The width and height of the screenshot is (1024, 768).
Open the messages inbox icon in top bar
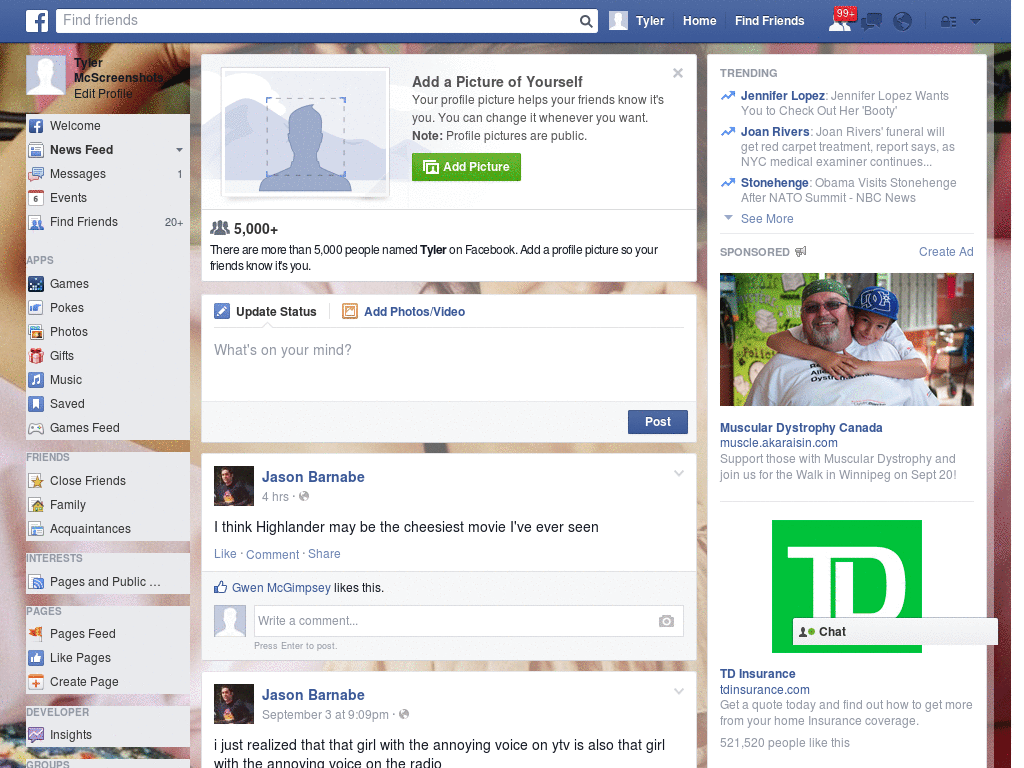871,22
